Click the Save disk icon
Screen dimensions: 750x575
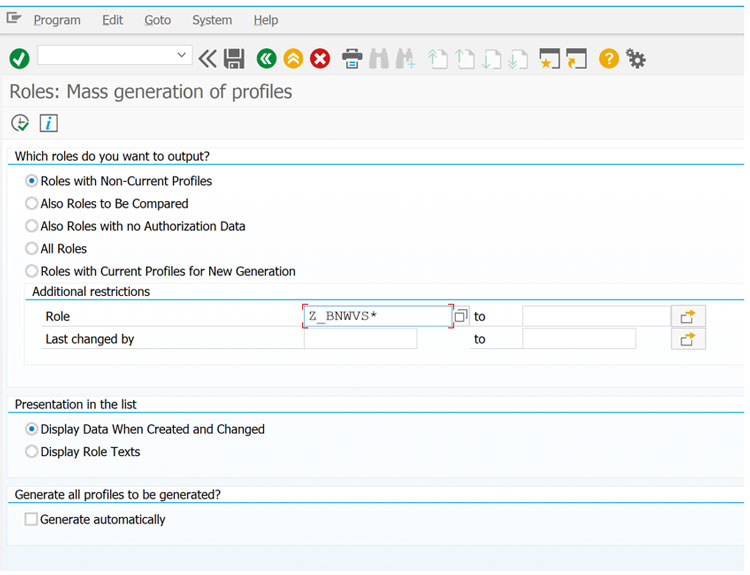(234, 59)
